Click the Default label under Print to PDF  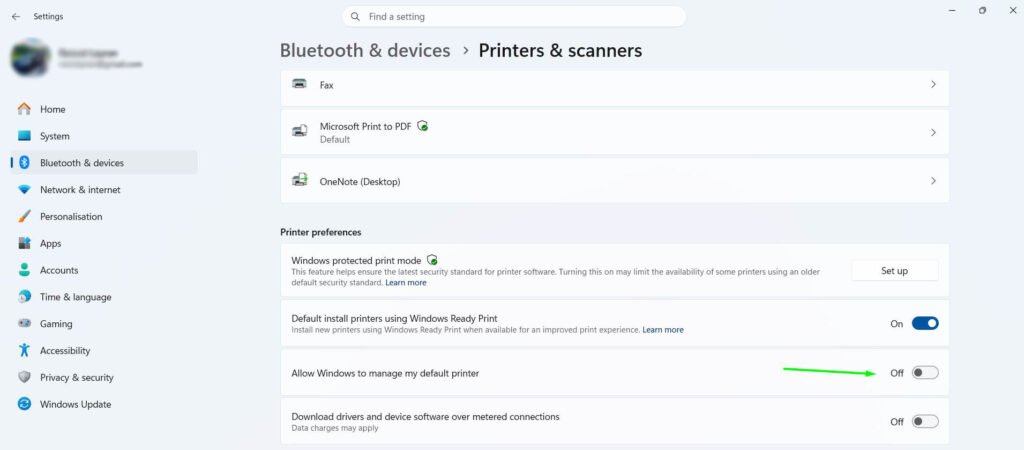(335, 139)
